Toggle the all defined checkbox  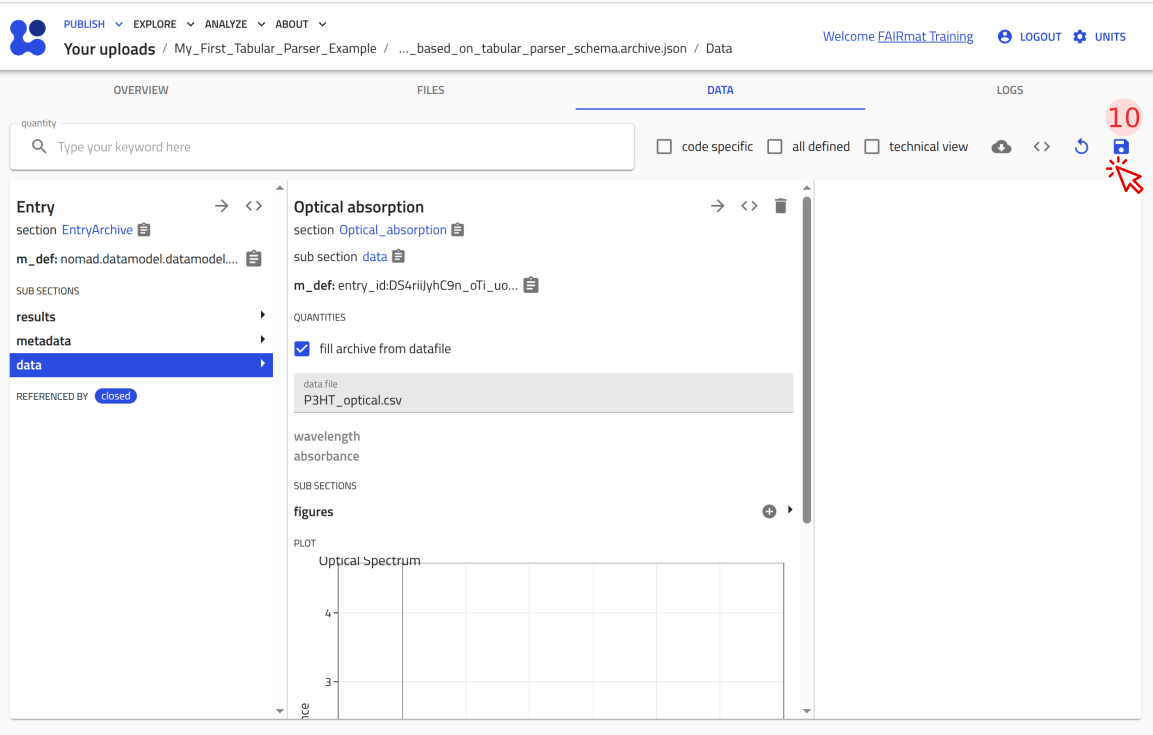coord(775,147)
